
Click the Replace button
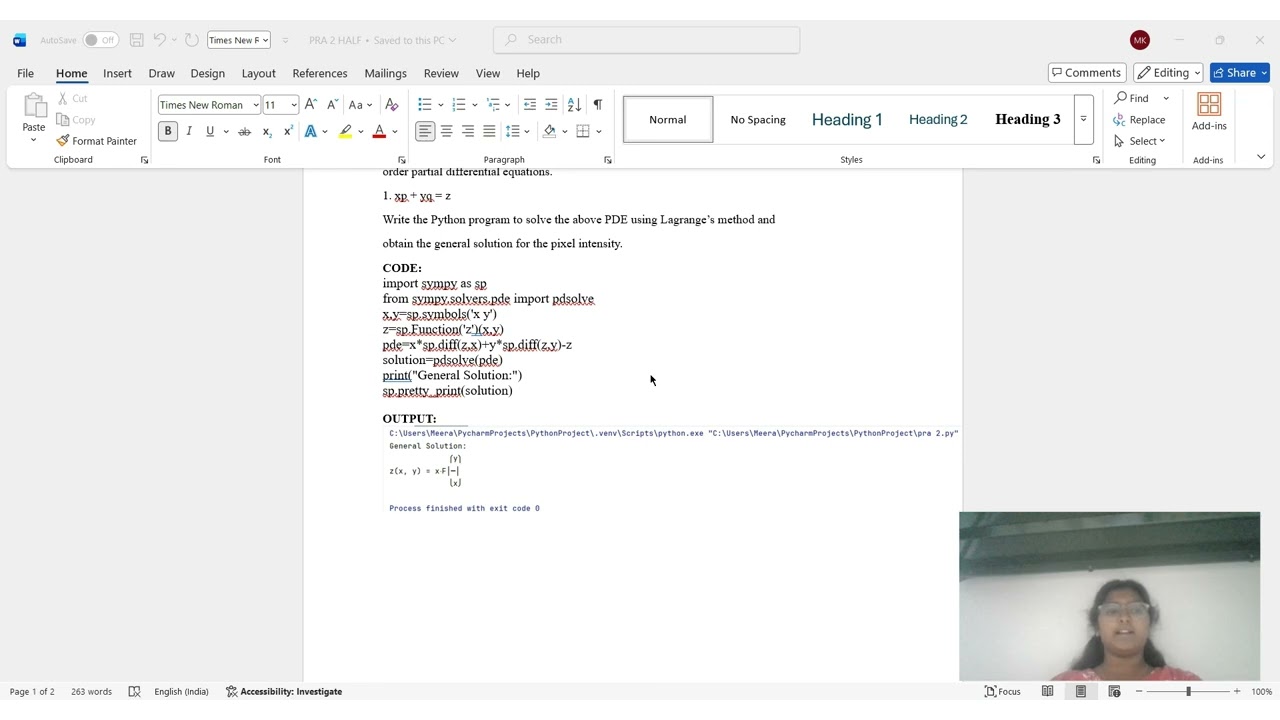coord(1139,120)
